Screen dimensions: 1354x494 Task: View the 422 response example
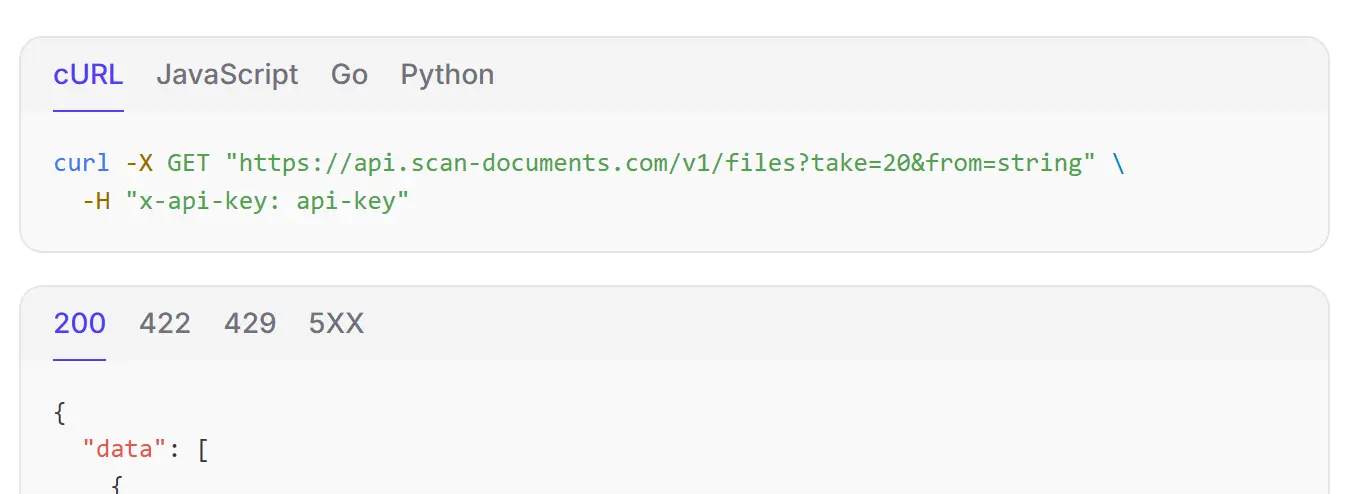click(x=165, y=323)
